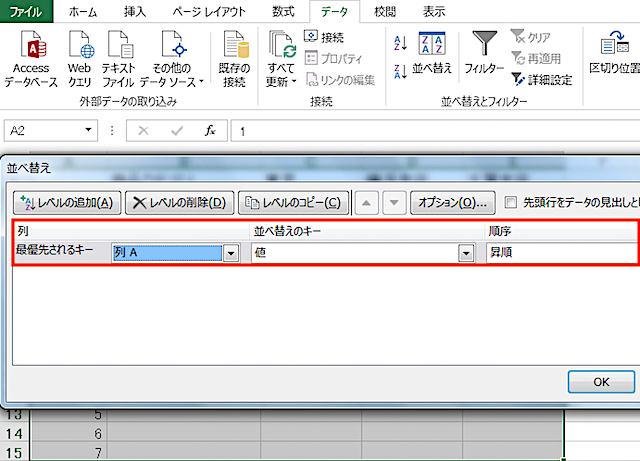Screen dimensions: 640x461
Task: Click the formula bar confirm check icon
Action: pyautogui.click(x=177, y=131)
